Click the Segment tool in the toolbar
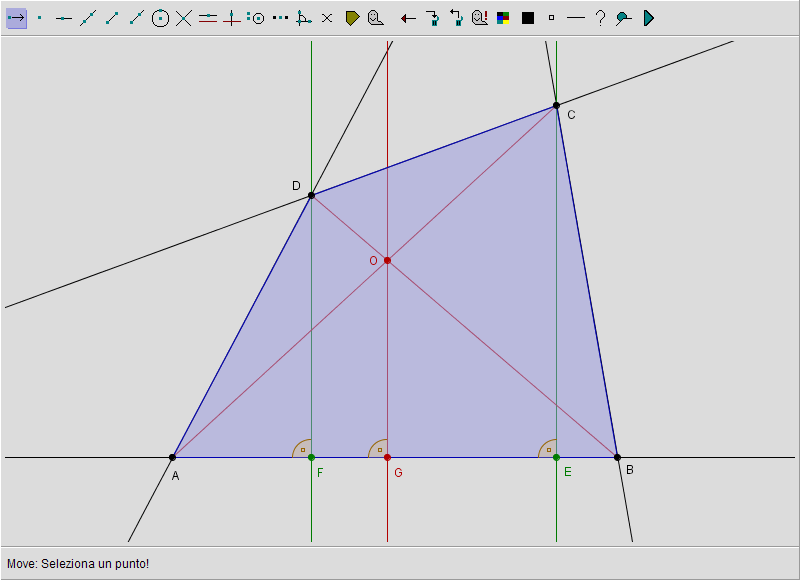Screen dimensions: 800x580 click(112, 18)
